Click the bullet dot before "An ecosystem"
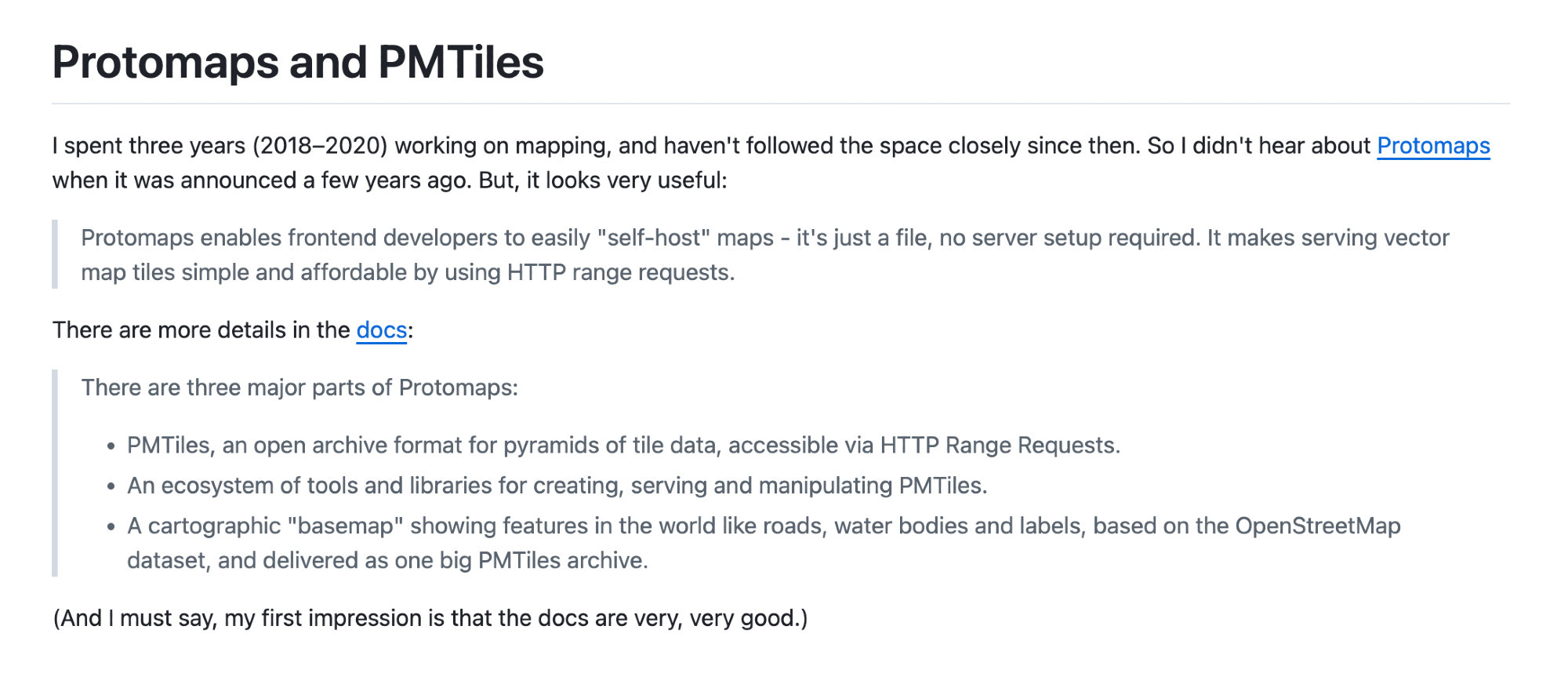This screenshot has height=677, width=1568. click(x=111, y=486)
